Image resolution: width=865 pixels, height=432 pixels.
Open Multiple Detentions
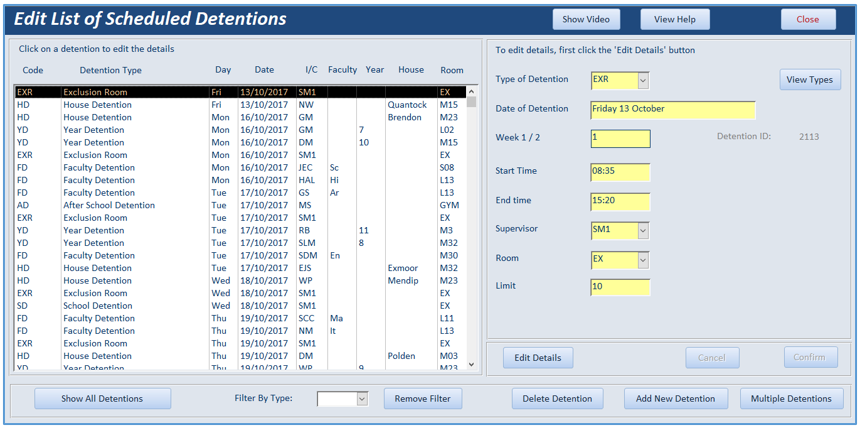click(791, 398)
